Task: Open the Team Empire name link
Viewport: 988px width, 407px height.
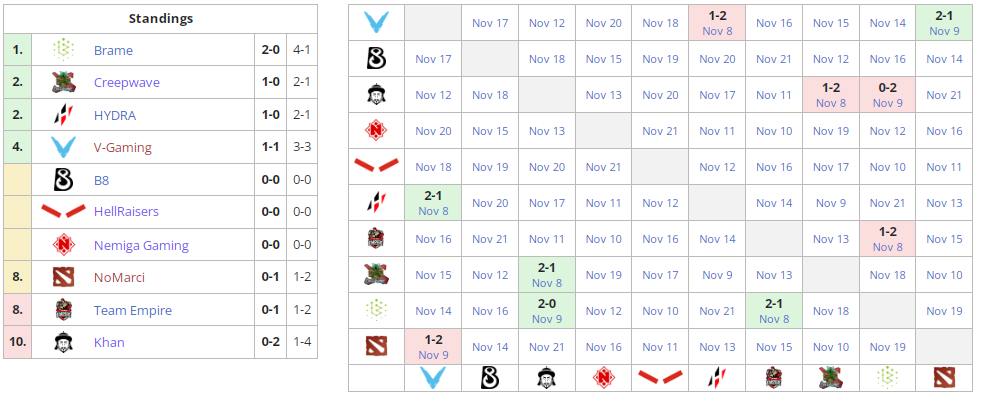Action: click(x=132, y=310)
